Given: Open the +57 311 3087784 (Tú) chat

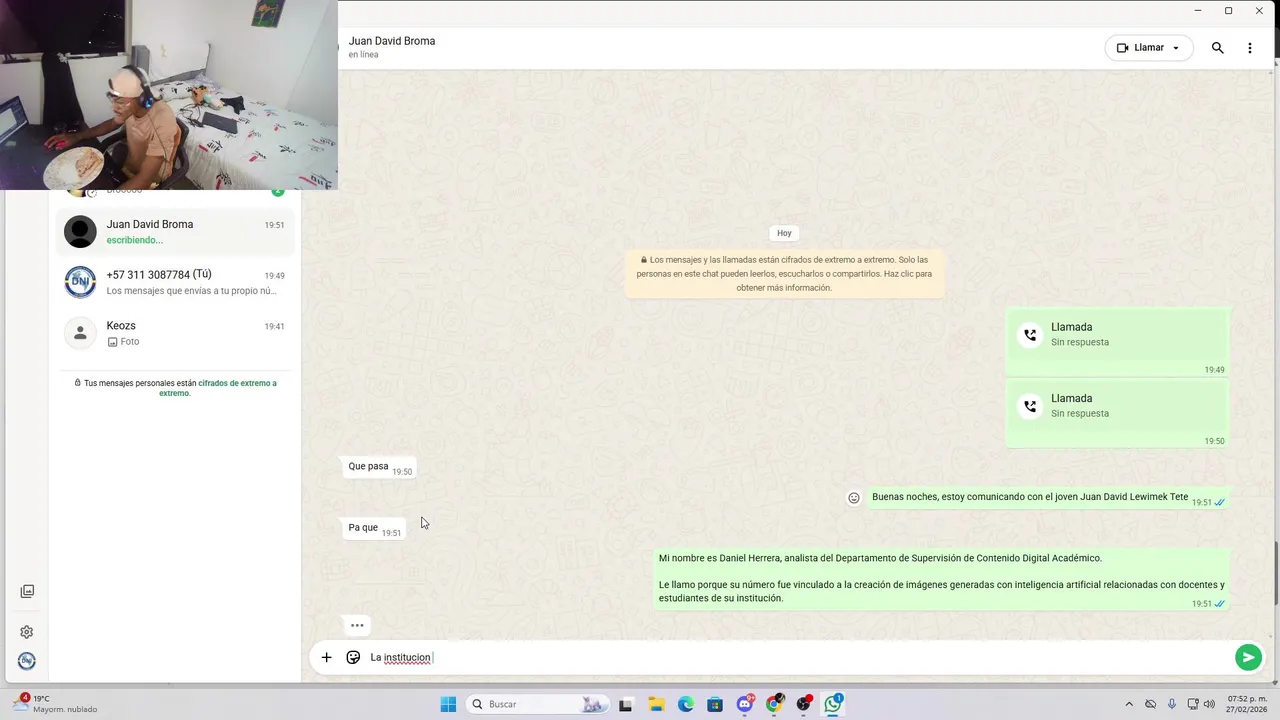Looking at the screenshot, I should click(x=175, y=282).
